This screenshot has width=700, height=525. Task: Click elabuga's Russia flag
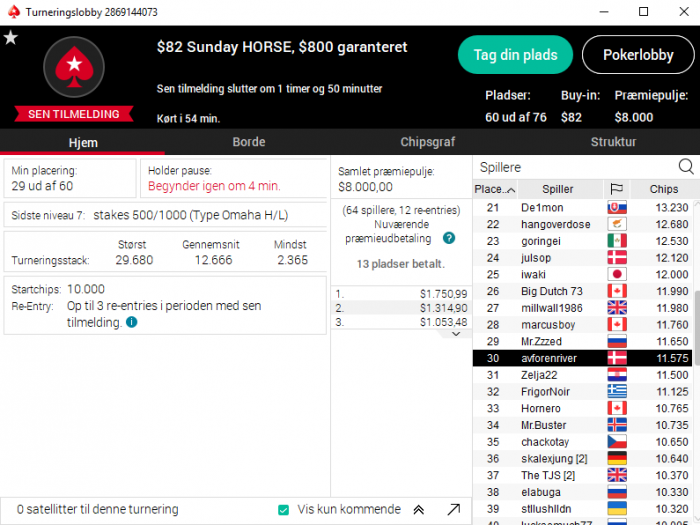pos(617,492)
